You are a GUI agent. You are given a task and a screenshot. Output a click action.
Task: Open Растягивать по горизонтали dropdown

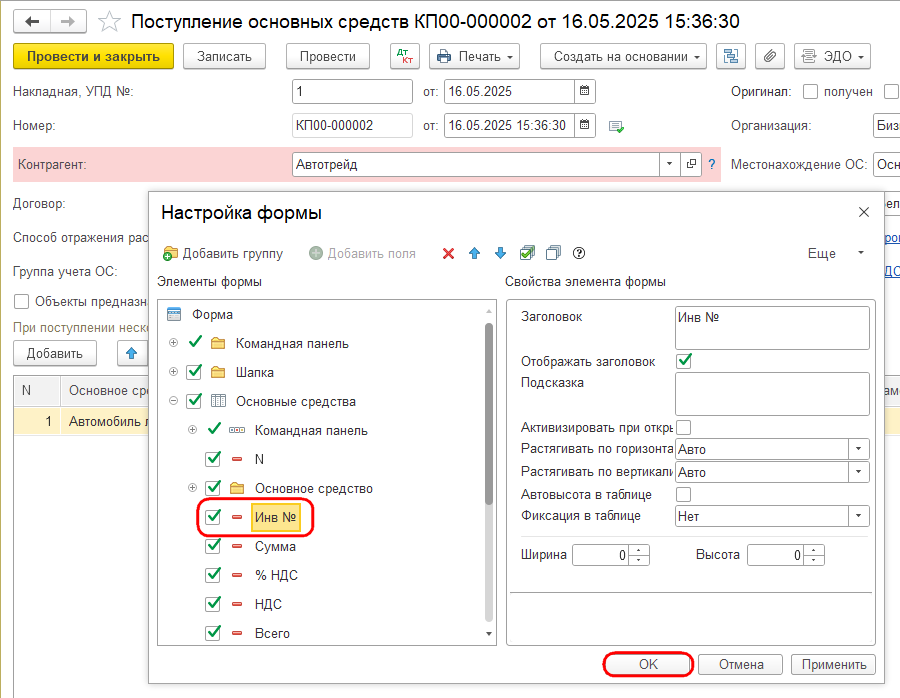[859, 449]
